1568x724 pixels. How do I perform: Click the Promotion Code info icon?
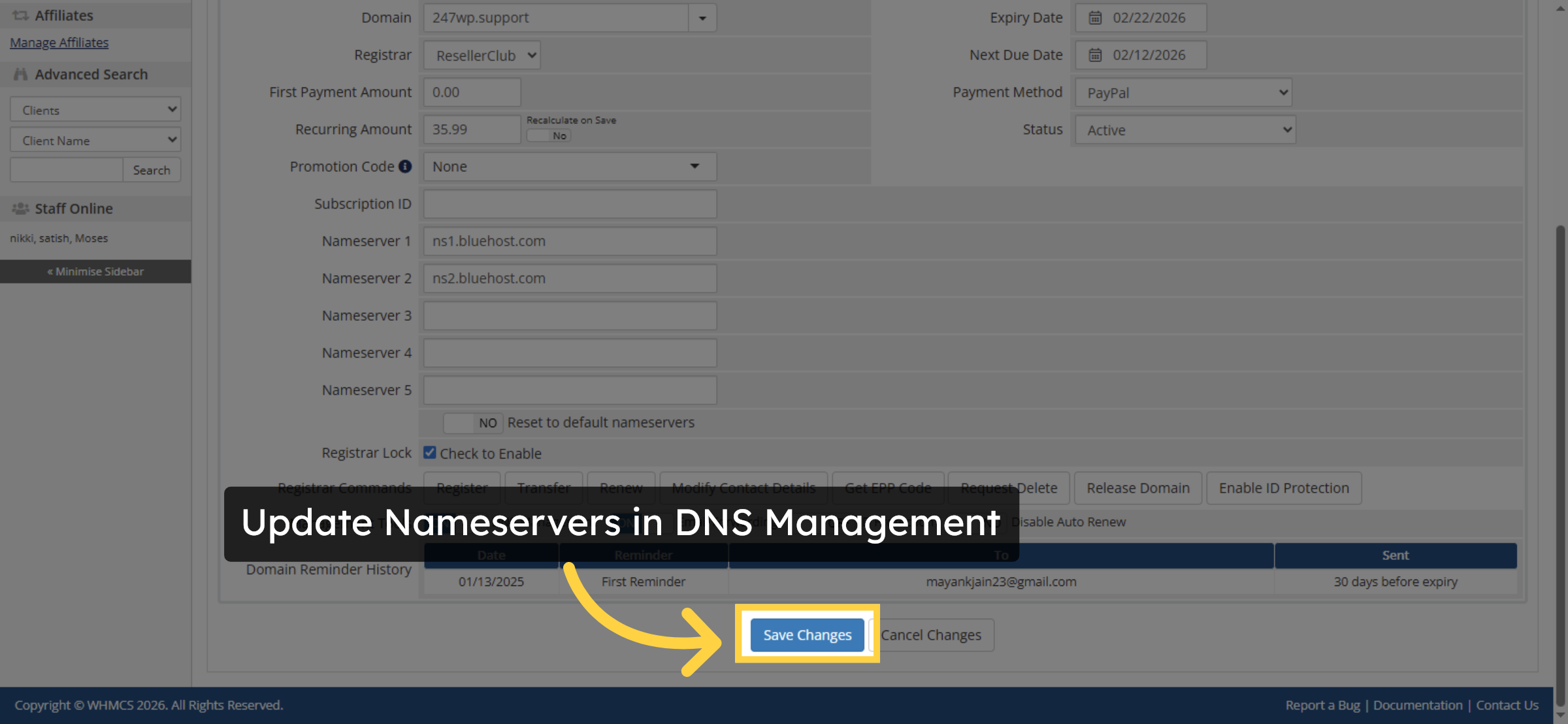click(406, 167)
